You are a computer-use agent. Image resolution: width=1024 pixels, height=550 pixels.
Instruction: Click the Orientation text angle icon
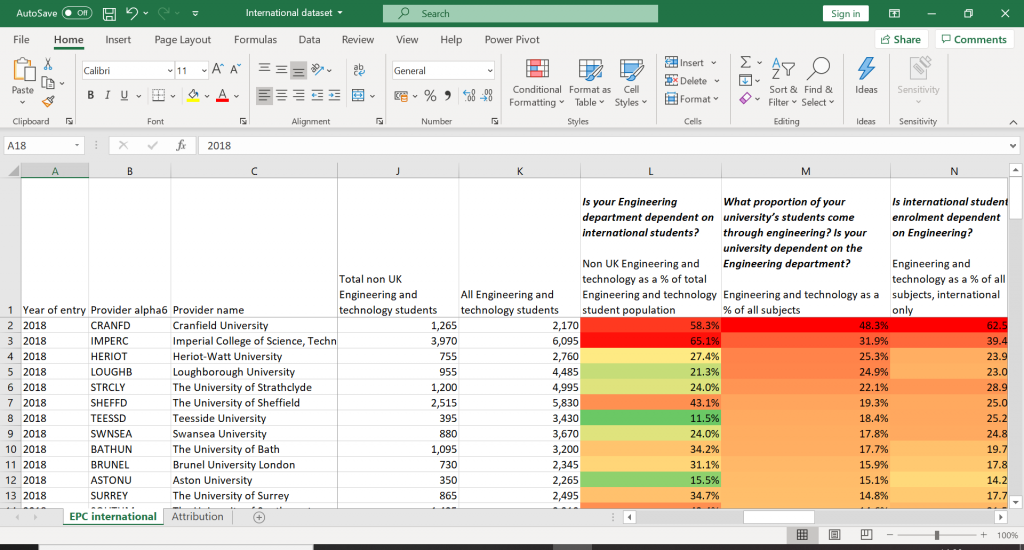tap(318, 69)
